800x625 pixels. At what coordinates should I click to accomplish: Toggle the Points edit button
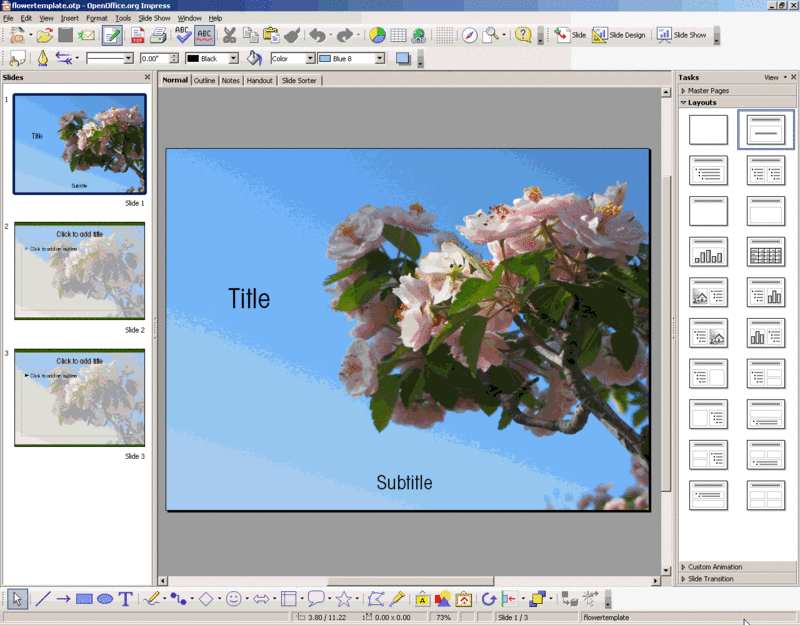point(376,598)
